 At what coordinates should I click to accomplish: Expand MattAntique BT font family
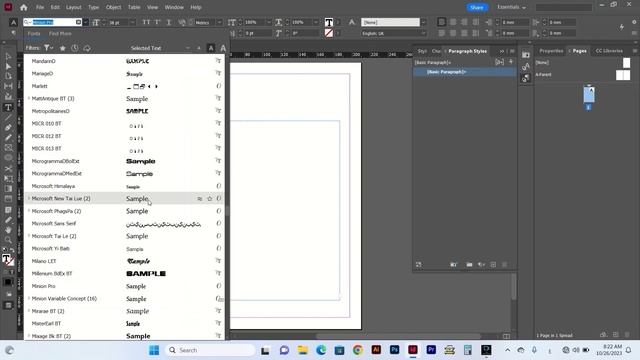coord(29,98)
